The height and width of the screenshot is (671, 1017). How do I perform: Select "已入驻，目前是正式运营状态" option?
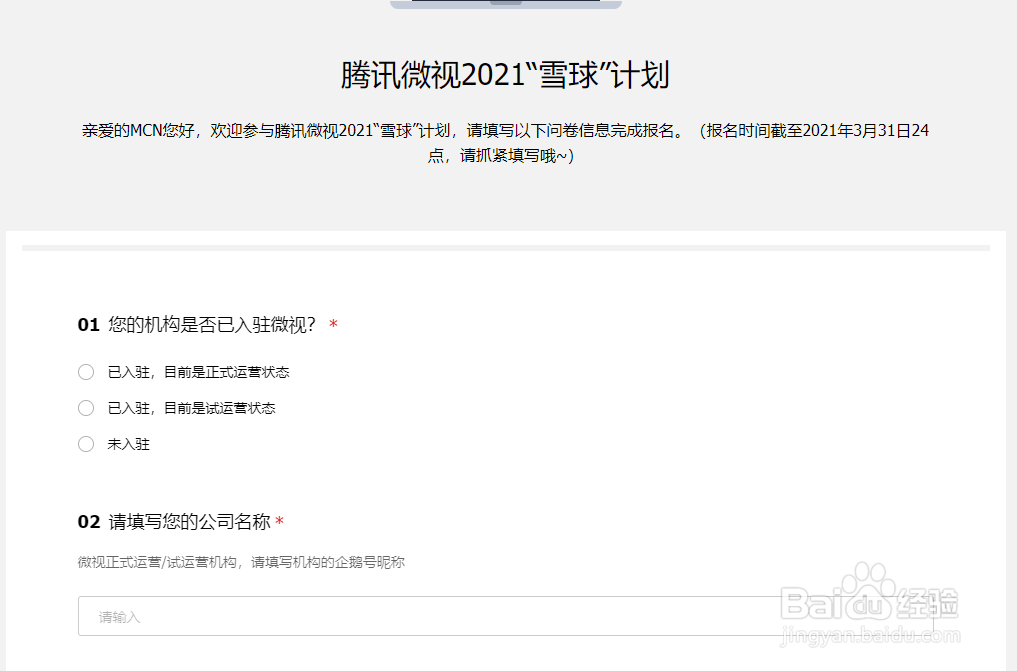[200, 371]
